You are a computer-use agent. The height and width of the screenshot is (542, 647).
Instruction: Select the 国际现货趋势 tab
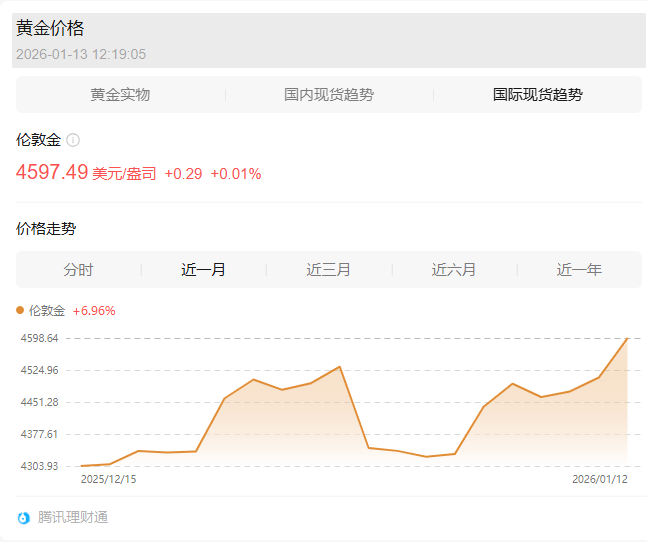[537, 95]
